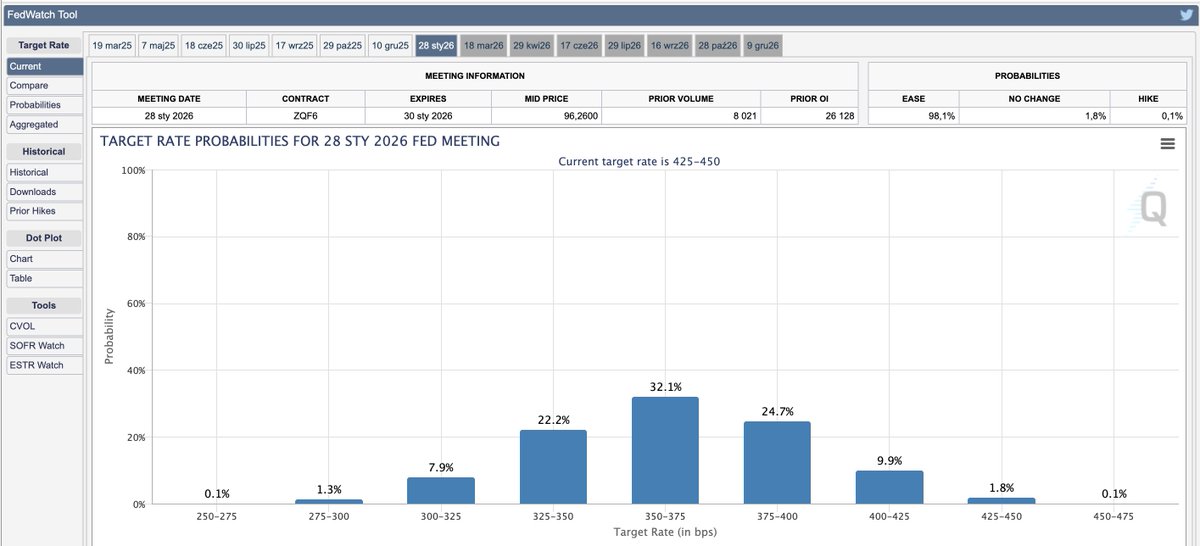The width and height of the screenshot is (1200, 546).
Task: Switch to the 17 cze26 meeting tab
Action: pyautogui.click(x=579, y=46)
